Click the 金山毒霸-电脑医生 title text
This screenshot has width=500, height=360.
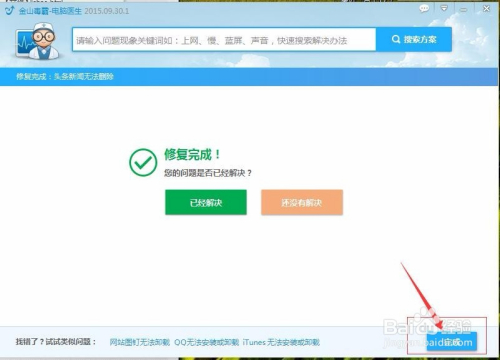click(50, 11)
